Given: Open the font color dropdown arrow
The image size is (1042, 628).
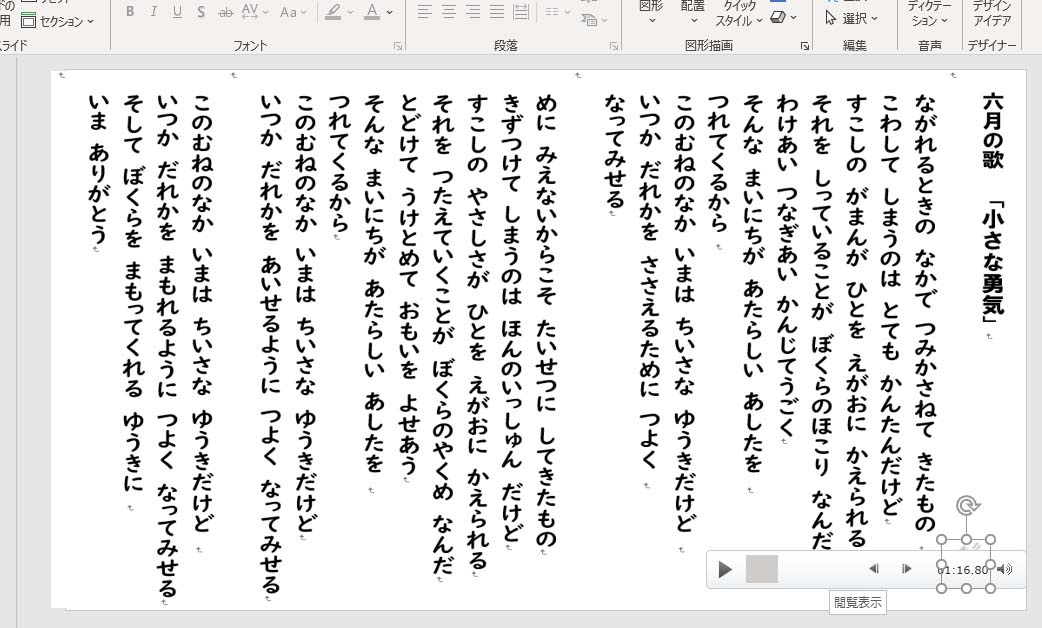Looking at the screenshot, I should [x=389, y=12].
